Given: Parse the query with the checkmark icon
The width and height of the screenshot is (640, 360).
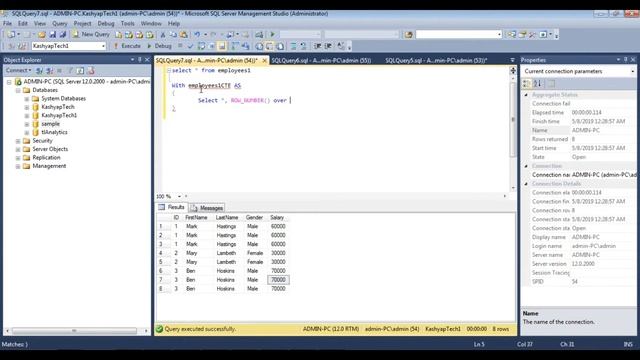Looking at the screenshot, I should pos(190,46).
